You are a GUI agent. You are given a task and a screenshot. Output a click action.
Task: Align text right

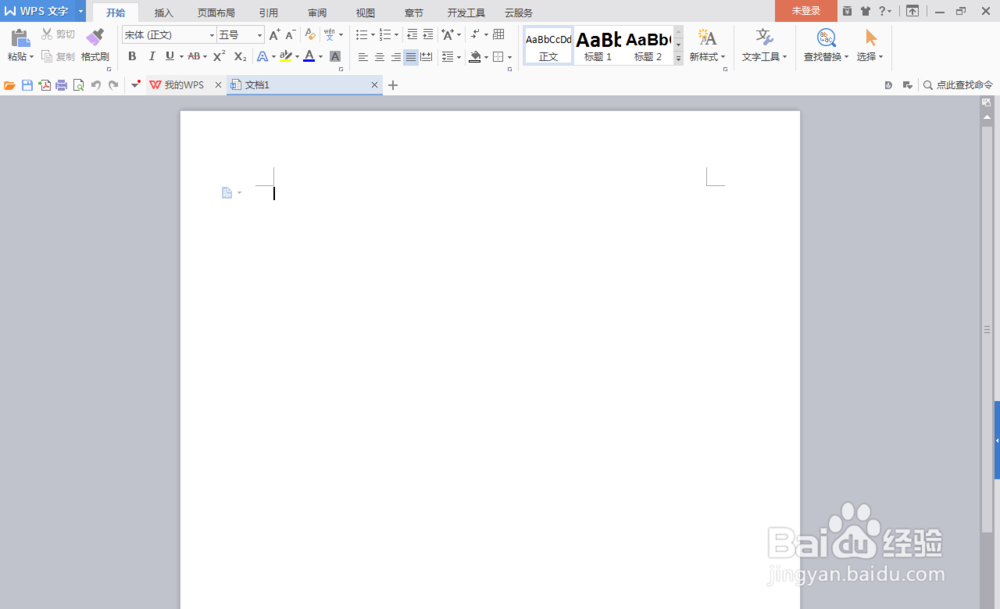[x=395, y=57]
